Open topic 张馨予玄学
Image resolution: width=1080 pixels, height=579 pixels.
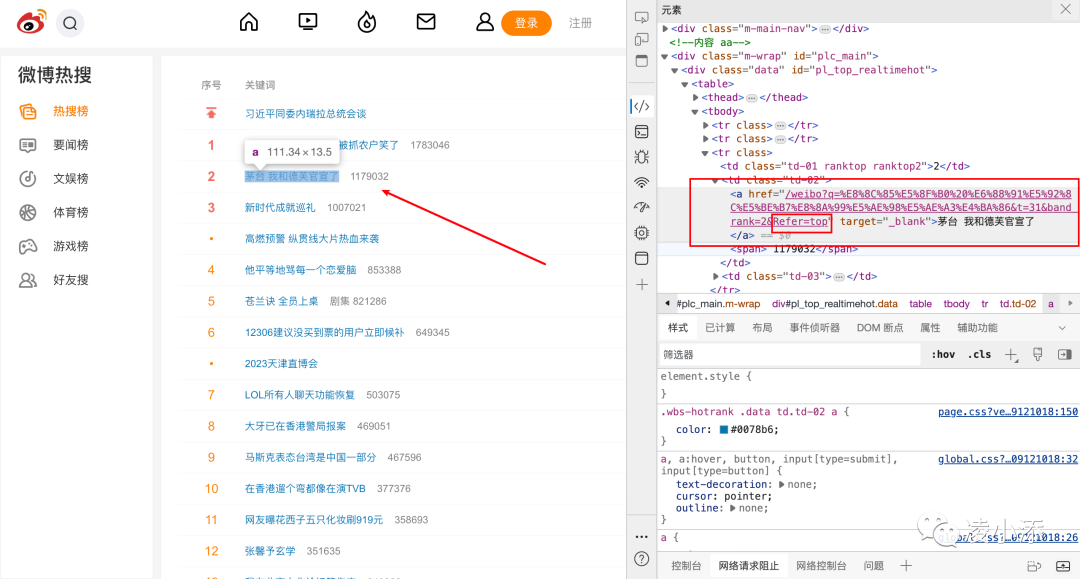click(x=270, y=551)
